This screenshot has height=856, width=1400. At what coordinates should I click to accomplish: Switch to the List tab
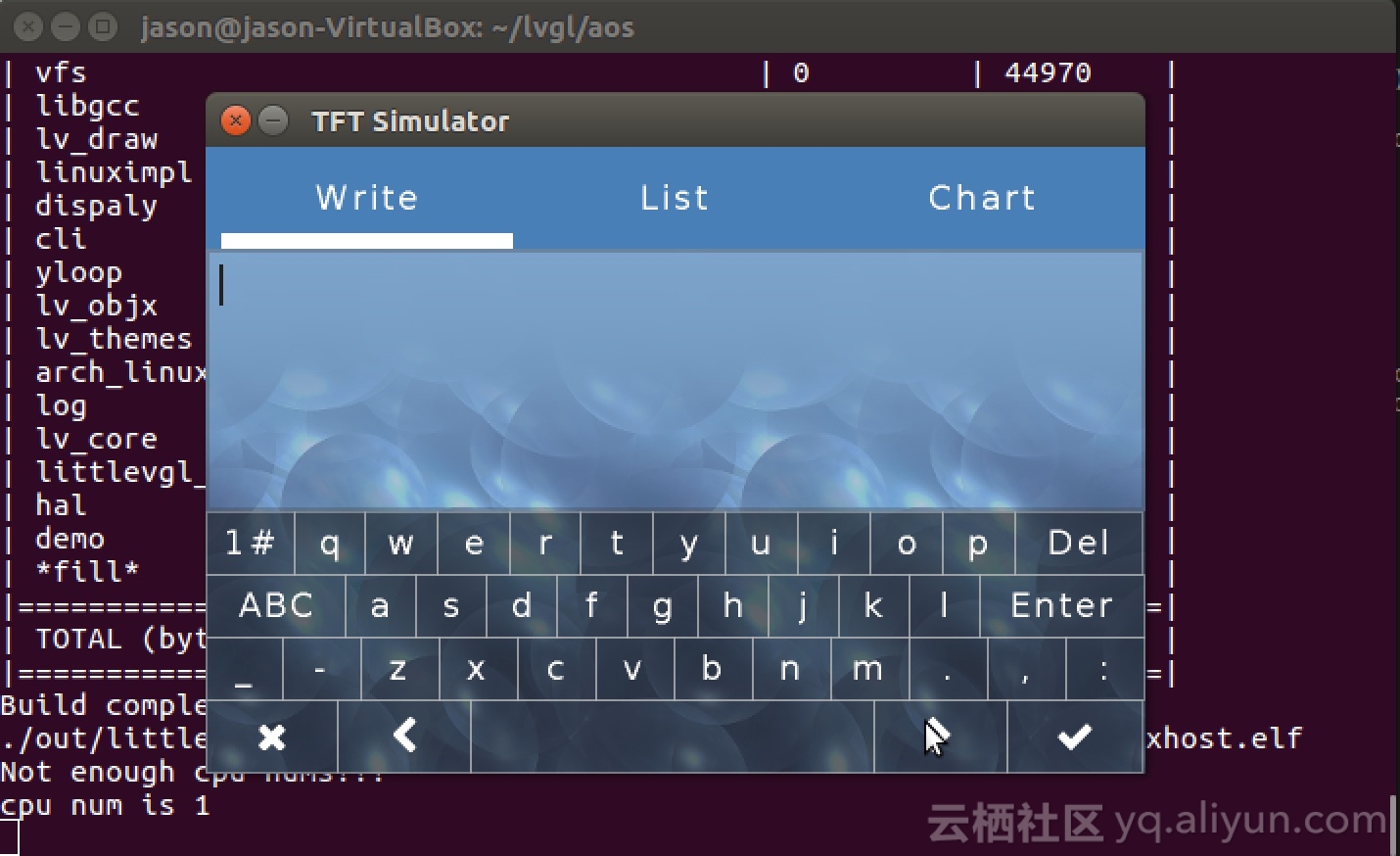(x=675, y=197)
